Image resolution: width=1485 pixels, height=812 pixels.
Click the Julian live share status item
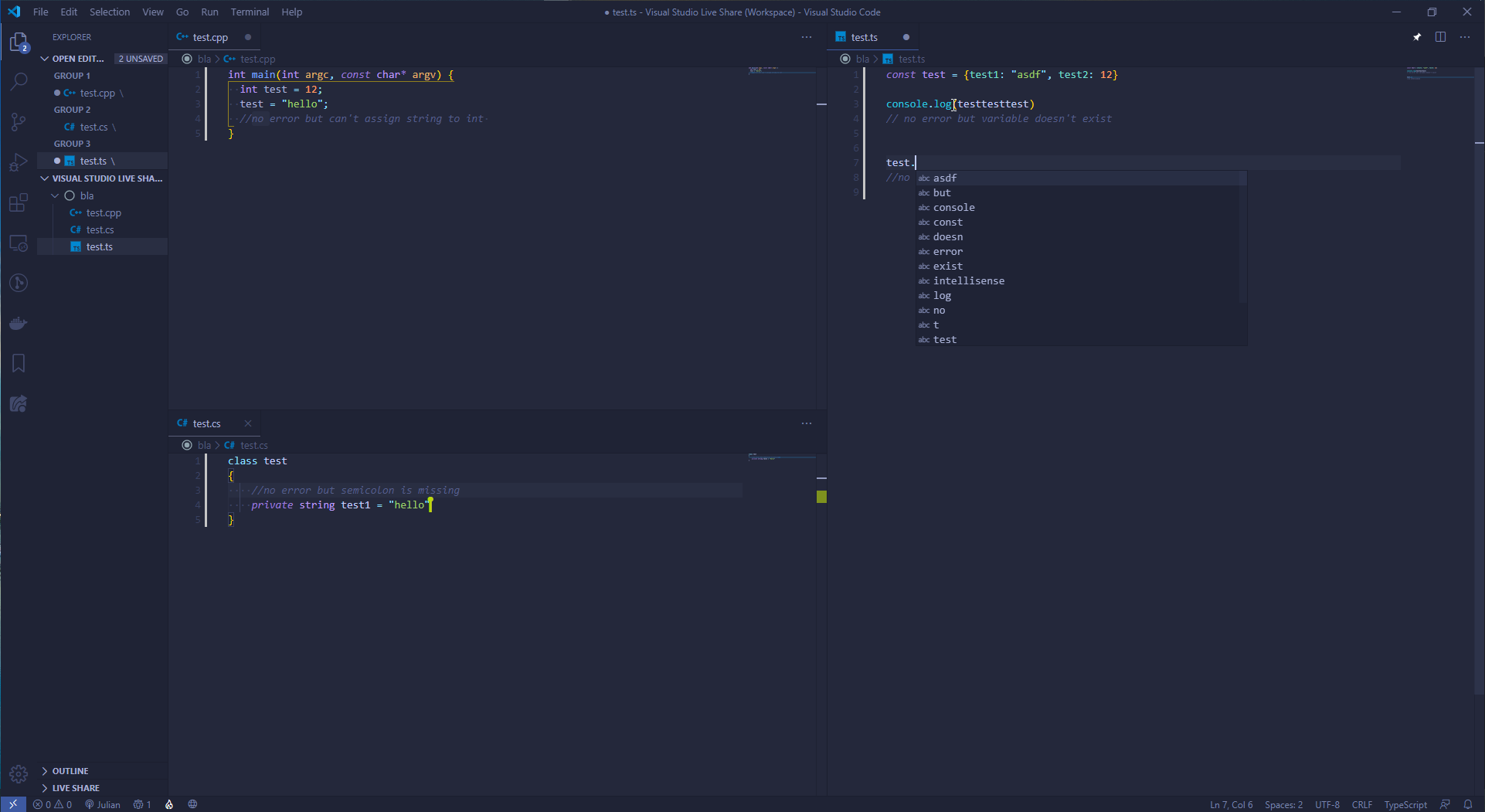pyautogui.click(x=103, y=804)
